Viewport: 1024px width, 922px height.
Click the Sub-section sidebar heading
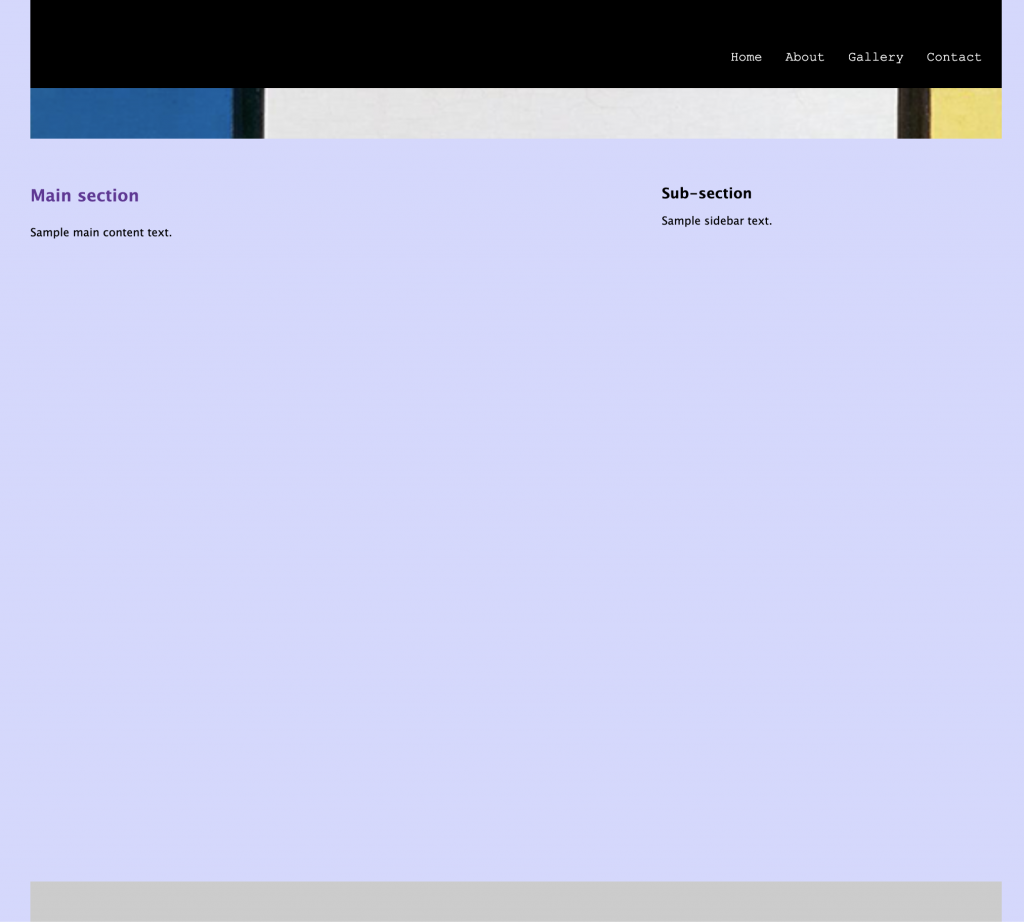706,194
